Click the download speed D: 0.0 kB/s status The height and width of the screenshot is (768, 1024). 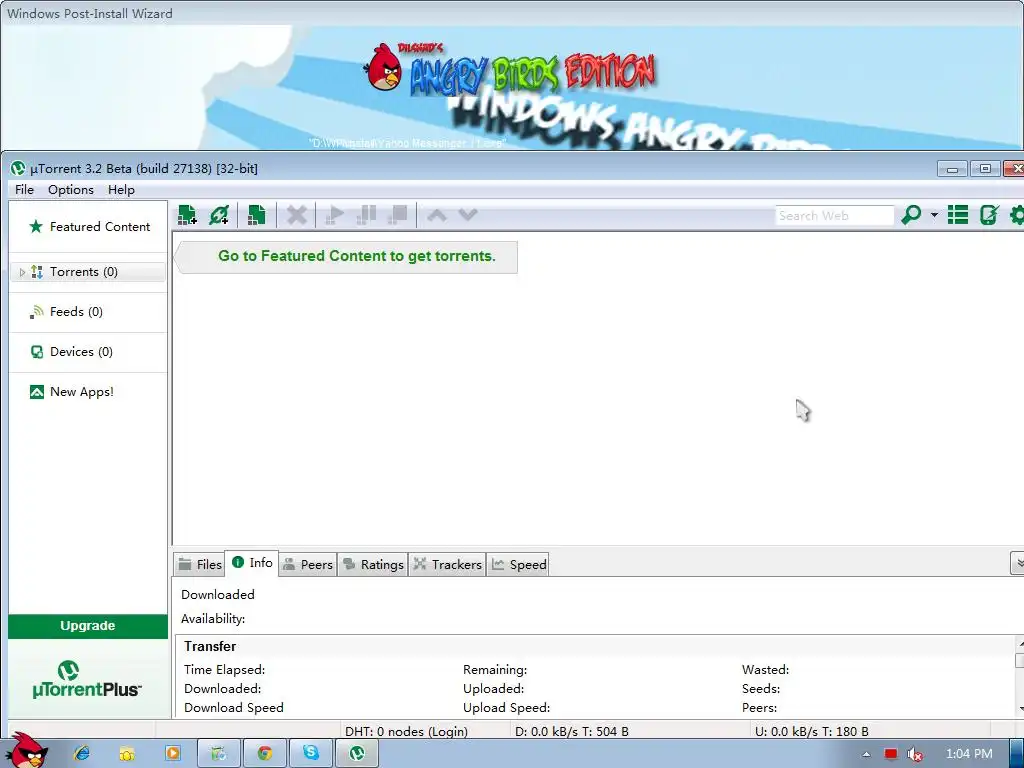tap(572, 731)
